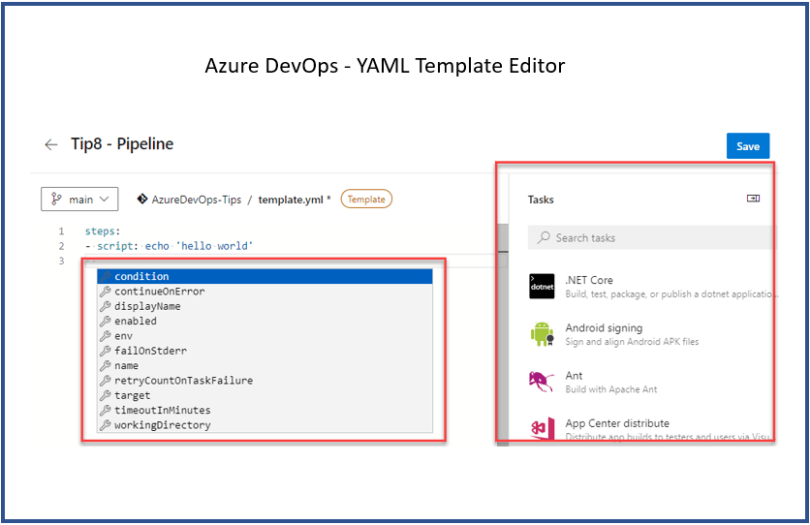The height and width of the screenshot is (525, 810).
Task: Choose target from the autocomplete list
Action: [x=264, y=395]
